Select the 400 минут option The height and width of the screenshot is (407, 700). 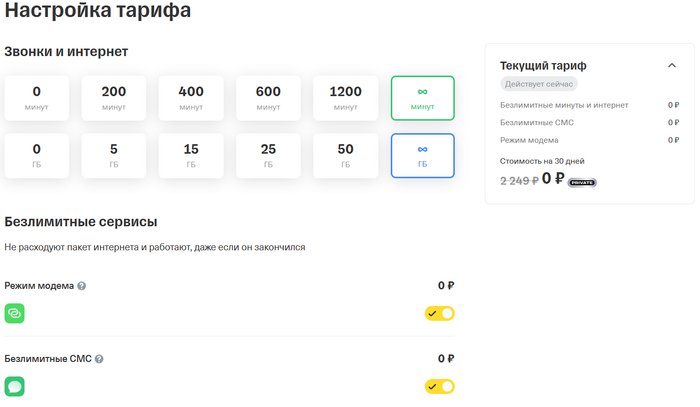191,97
